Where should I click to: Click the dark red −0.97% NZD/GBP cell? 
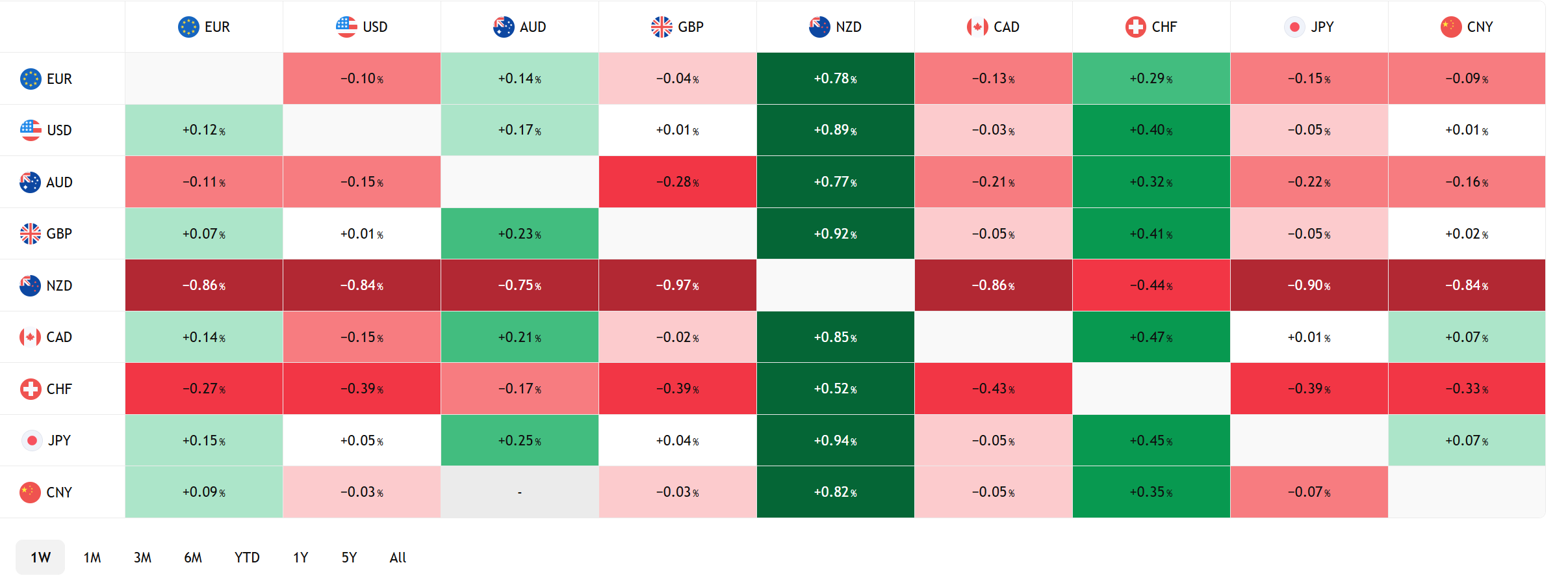coord(677,285)
